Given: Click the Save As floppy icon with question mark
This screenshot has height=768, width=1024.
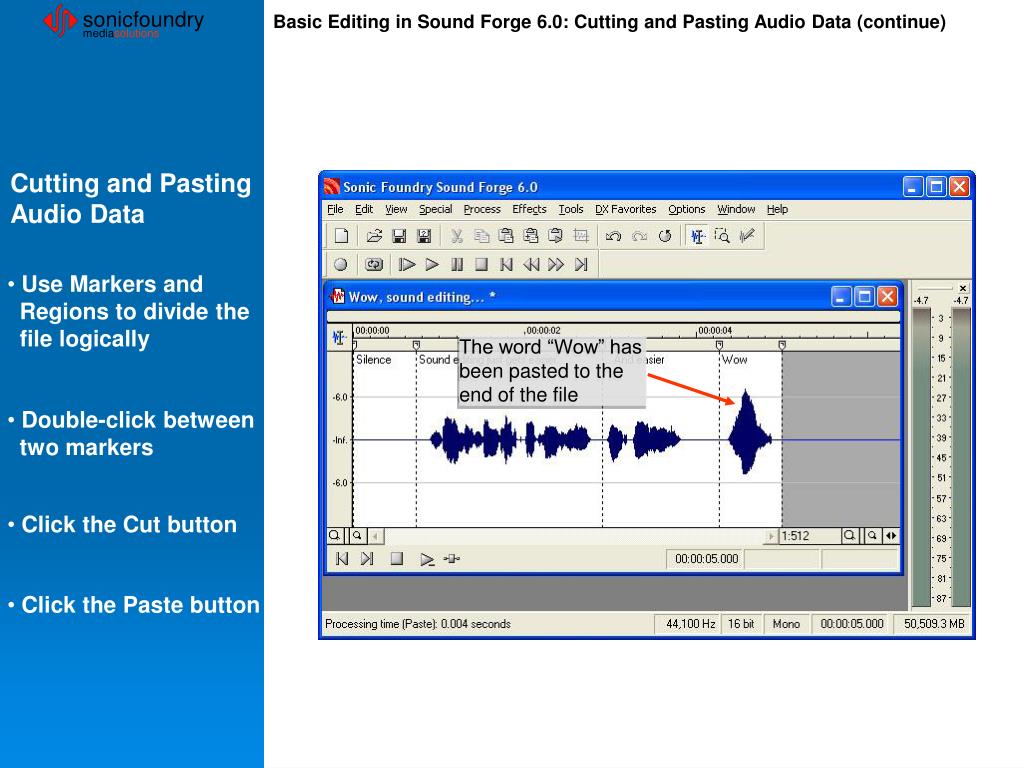Looking at the screenshot, I should 424,236.
